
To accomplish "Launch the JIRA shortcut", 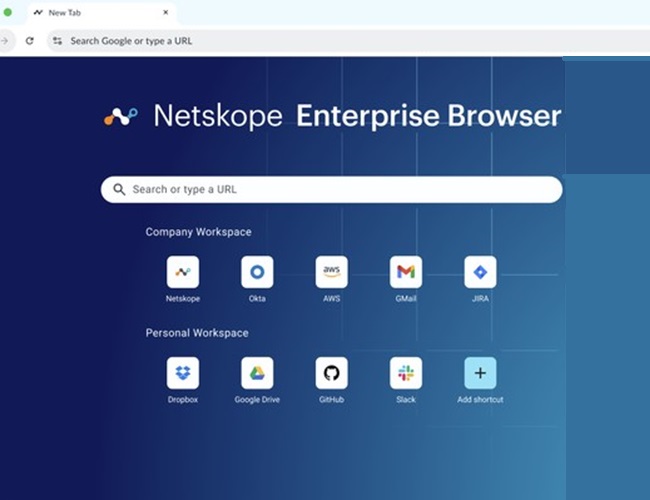I will pyautogui.click(x=480, y=272).
